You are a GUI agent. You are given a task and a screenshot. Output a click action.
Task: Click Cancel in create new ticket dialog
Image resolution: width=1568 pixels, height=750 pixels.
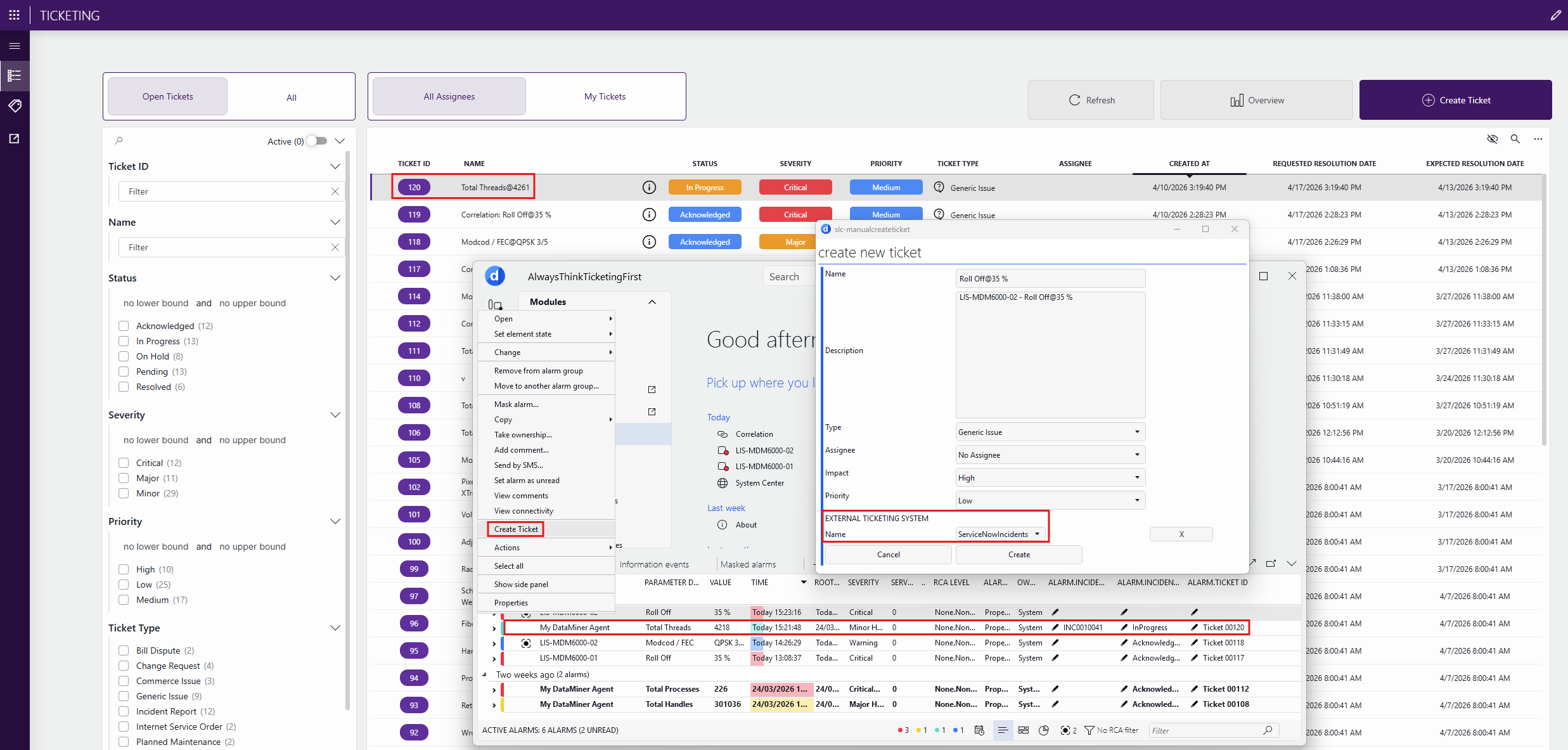[888, 554]
